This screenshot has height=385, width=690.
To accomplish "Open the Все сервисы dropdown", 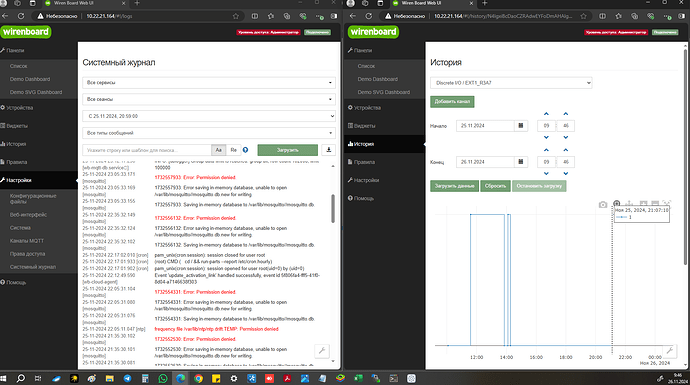I will click(209, 83).
